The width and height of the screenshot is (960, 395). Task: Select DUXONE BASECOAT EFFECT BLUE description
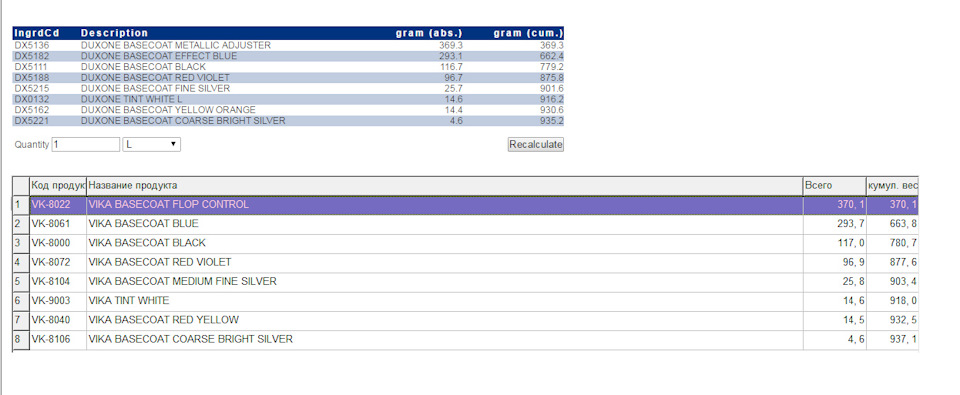[159, 56]
